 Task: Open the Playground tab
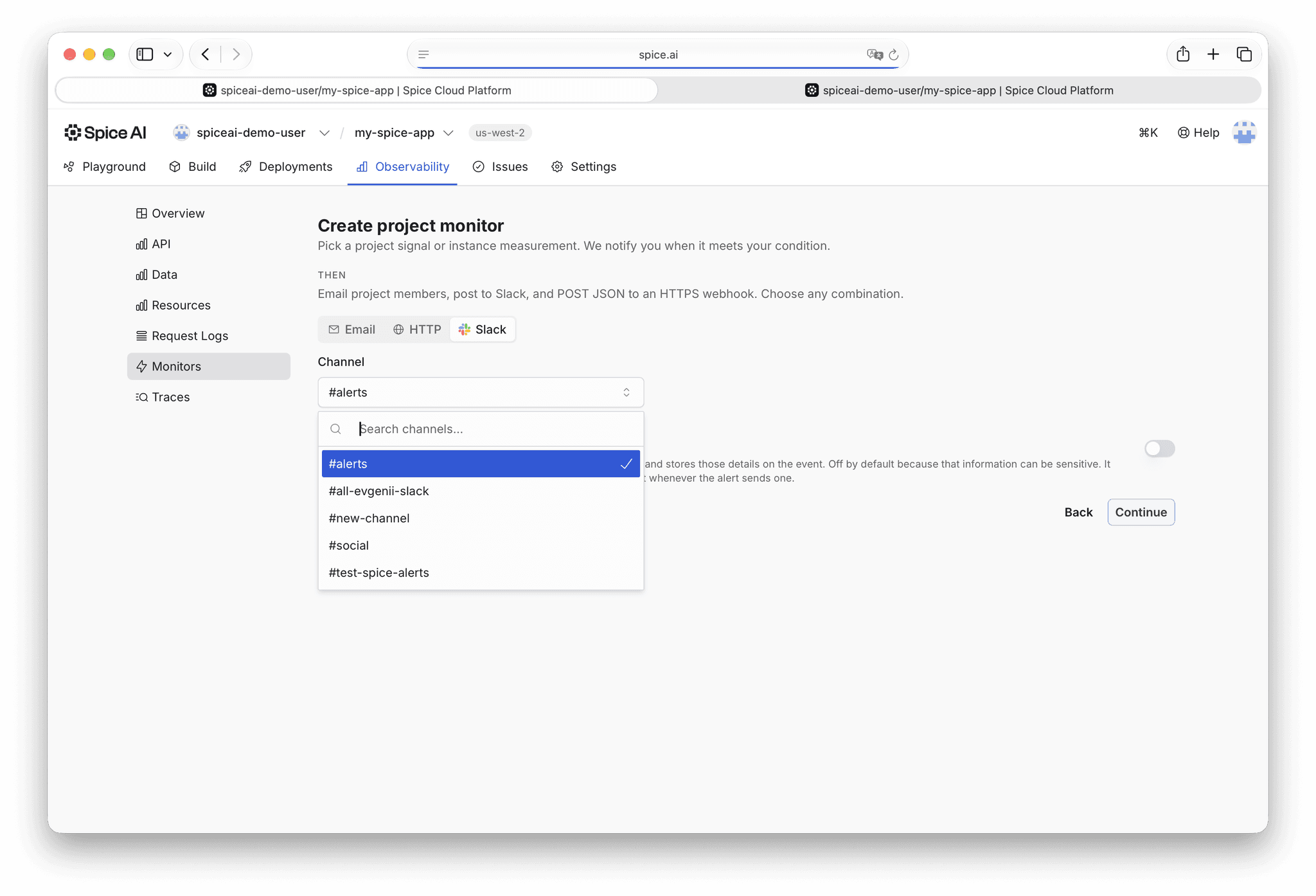tap(105, 166)
